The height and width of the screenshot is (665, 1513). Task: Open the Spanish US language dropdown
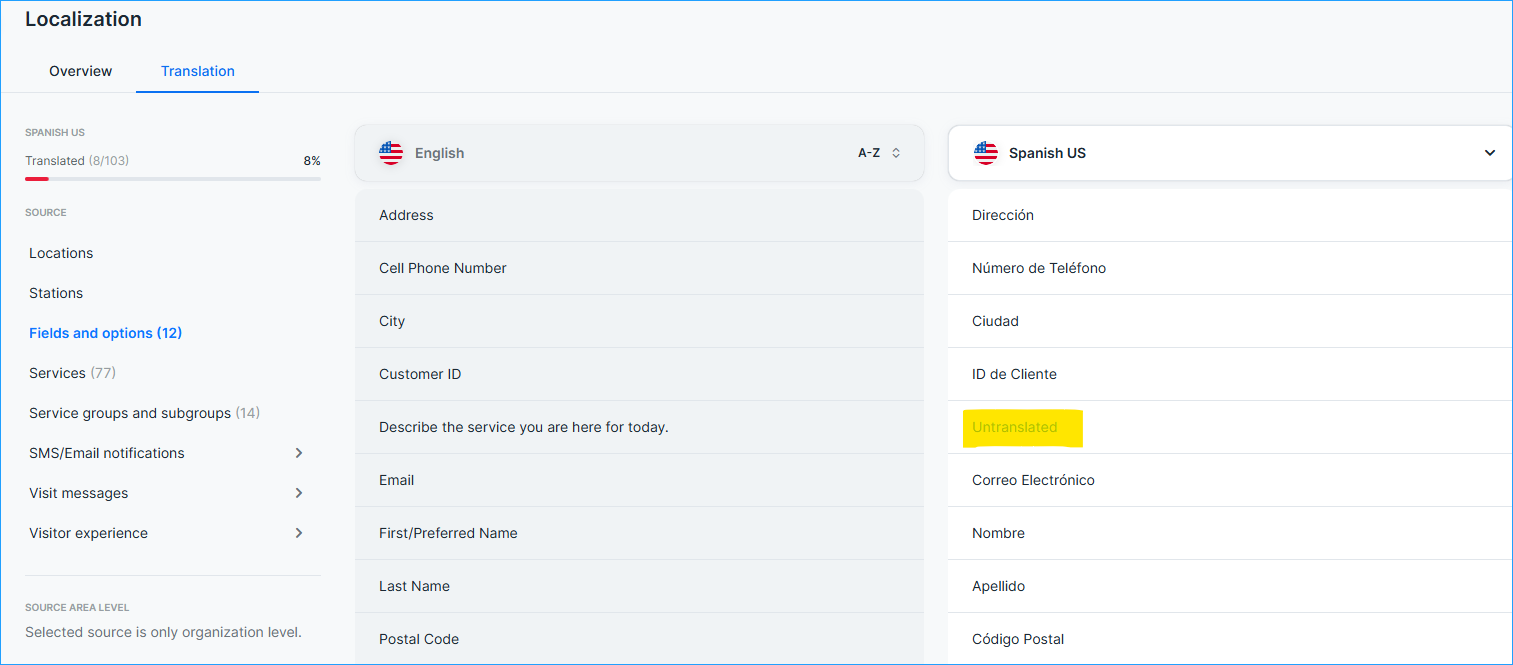[1489, 153]
